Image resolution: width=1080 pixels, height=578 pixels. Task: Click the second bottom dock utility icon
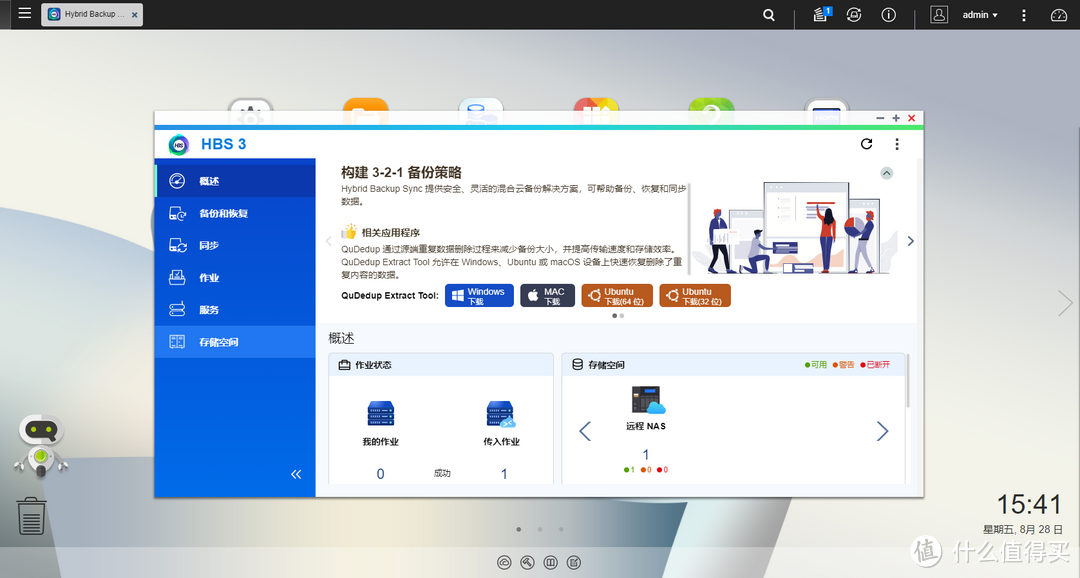[x=527, y=563]
